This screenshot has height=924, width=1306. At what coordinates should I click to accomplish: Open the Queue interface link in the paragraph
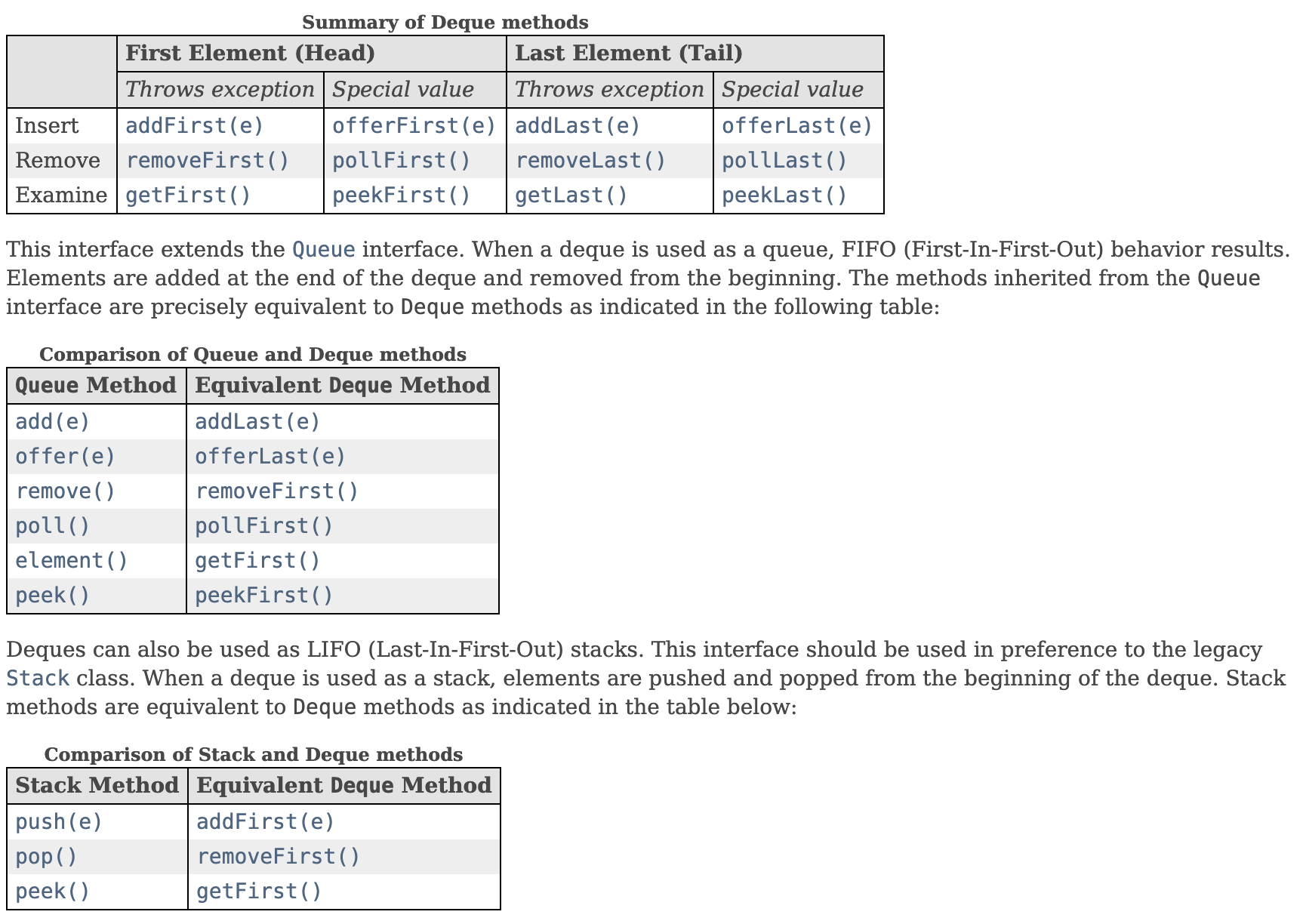point(323,250)
